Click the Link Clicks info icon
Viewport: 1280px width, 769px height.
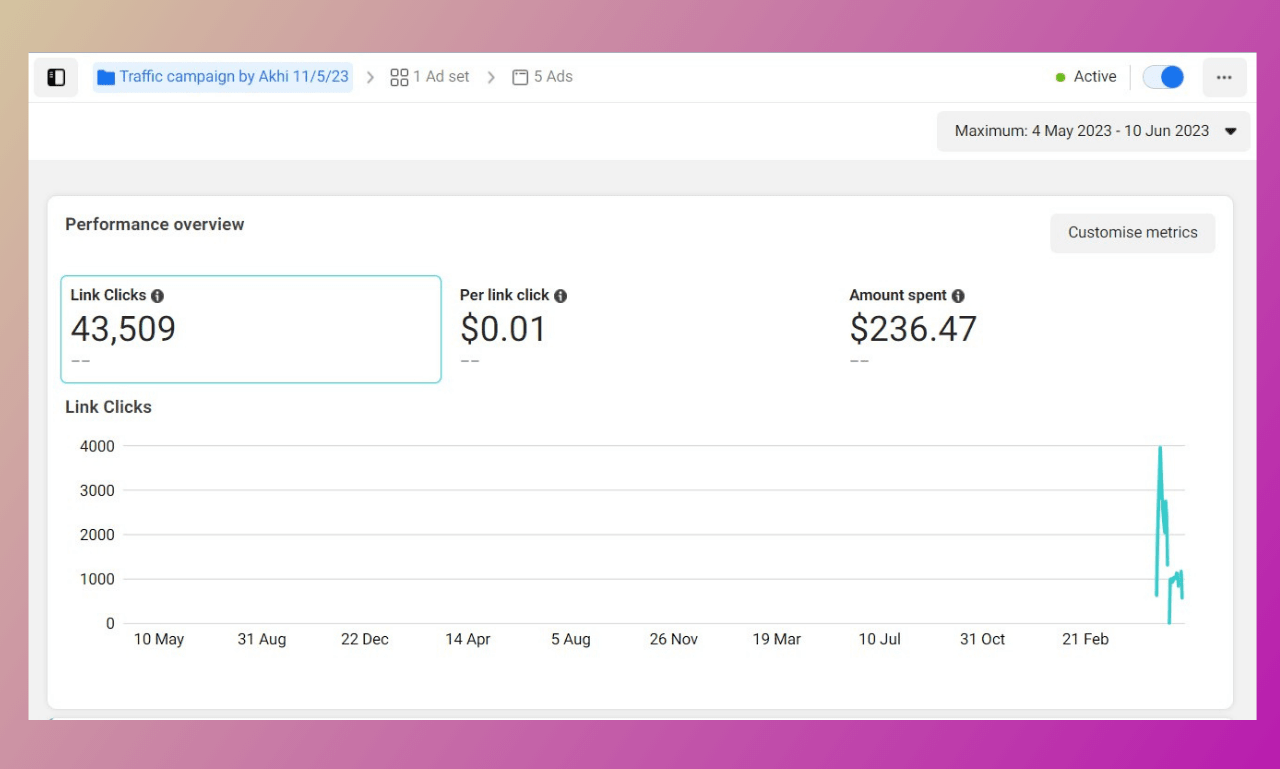pos(157,296)
